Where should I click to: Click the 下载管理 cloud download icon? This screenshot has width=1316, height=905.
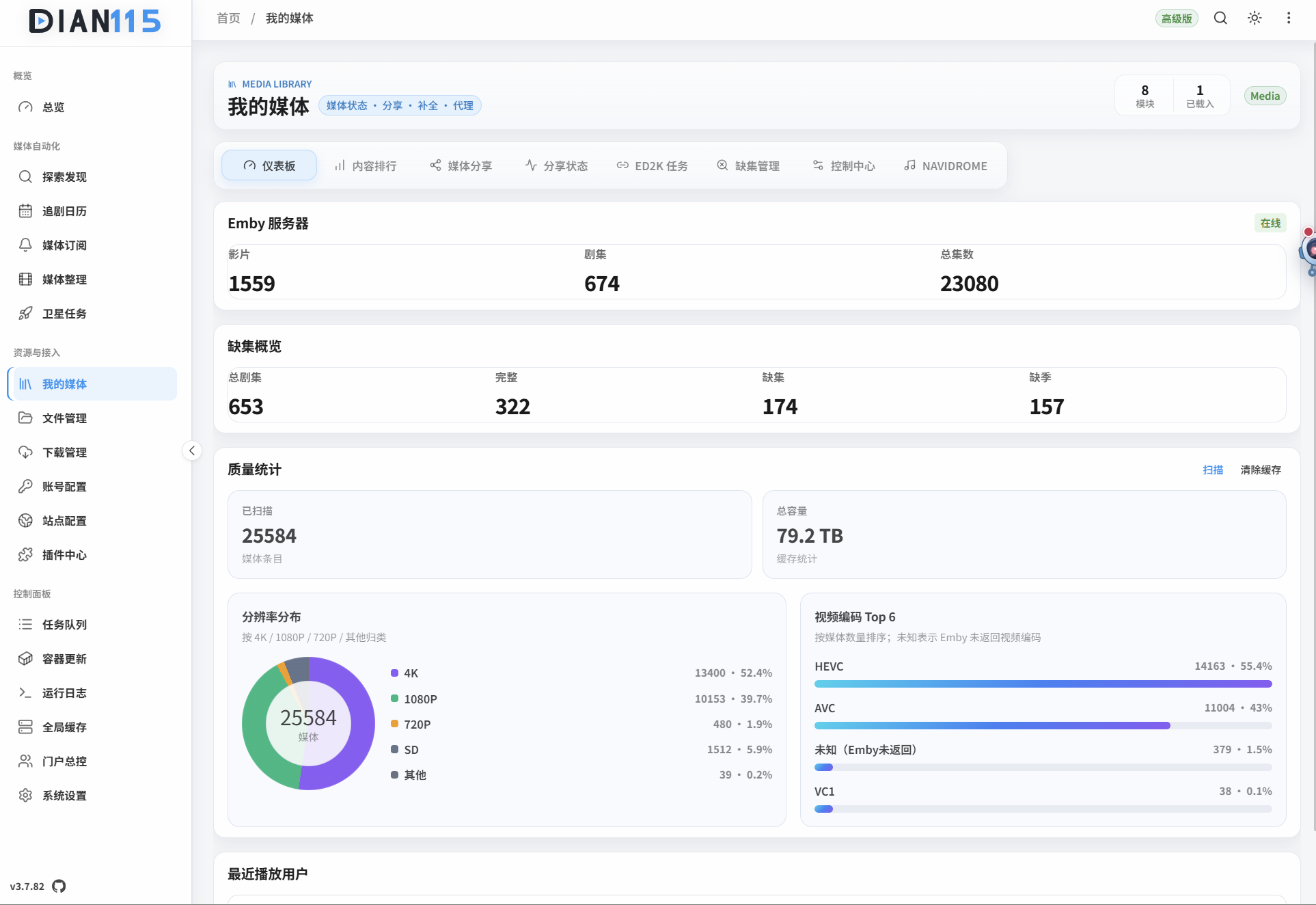click(25, 452)
